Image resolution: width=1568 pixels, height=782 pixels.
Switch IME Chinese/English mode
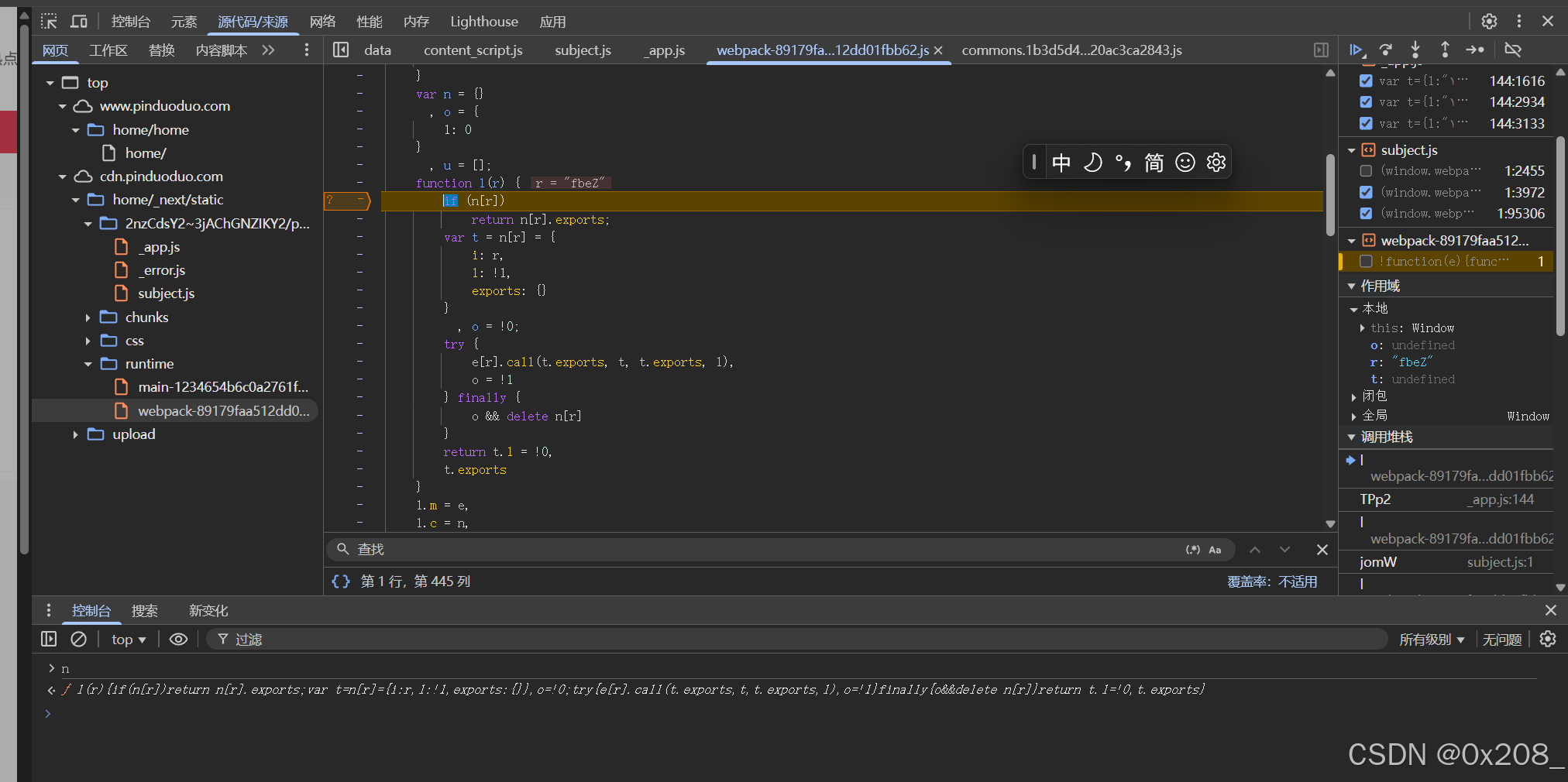pos(1061,163)
